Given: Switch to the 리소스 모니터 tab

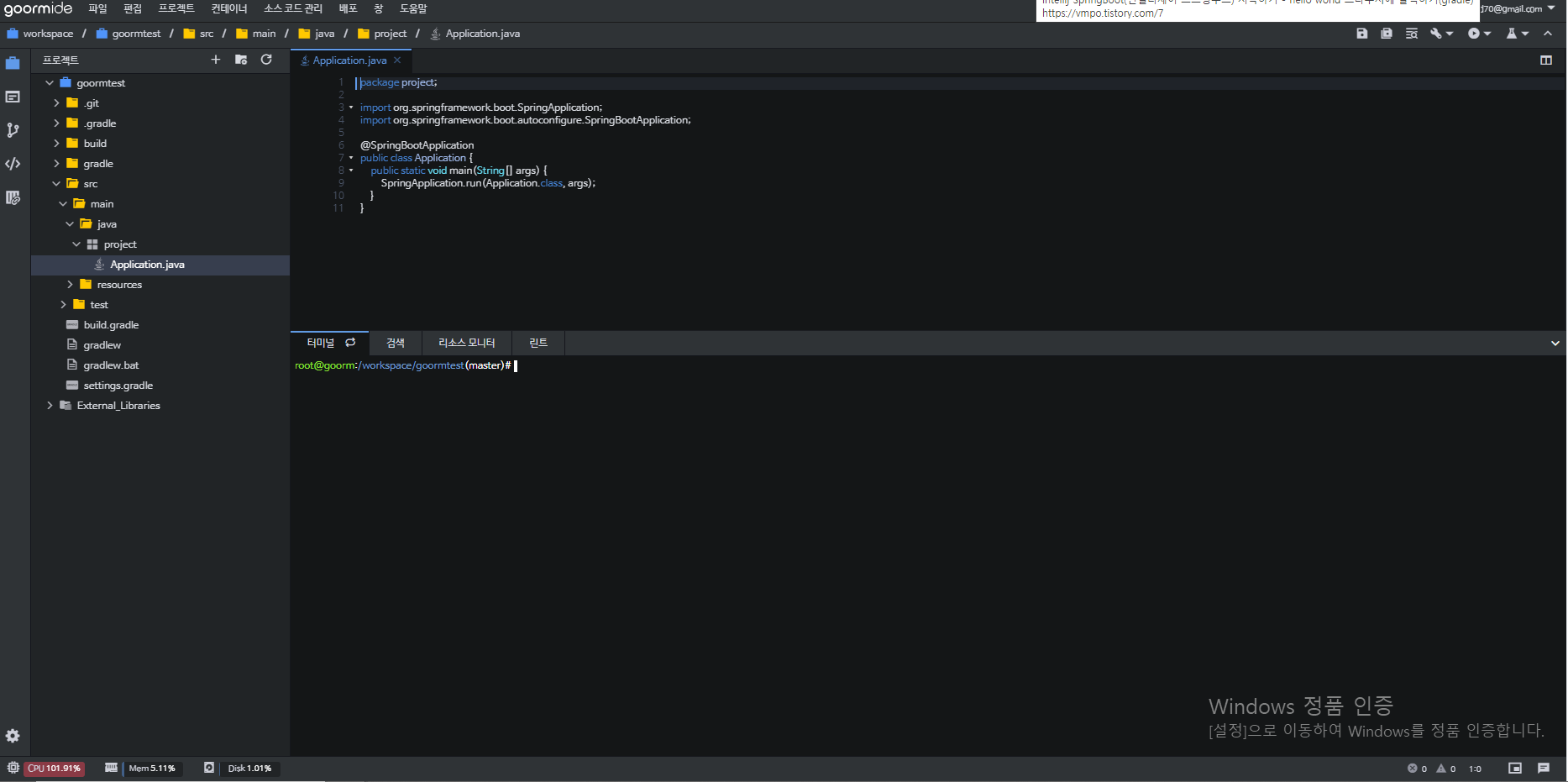Looking at the screenshot, I should click(467, 343).
